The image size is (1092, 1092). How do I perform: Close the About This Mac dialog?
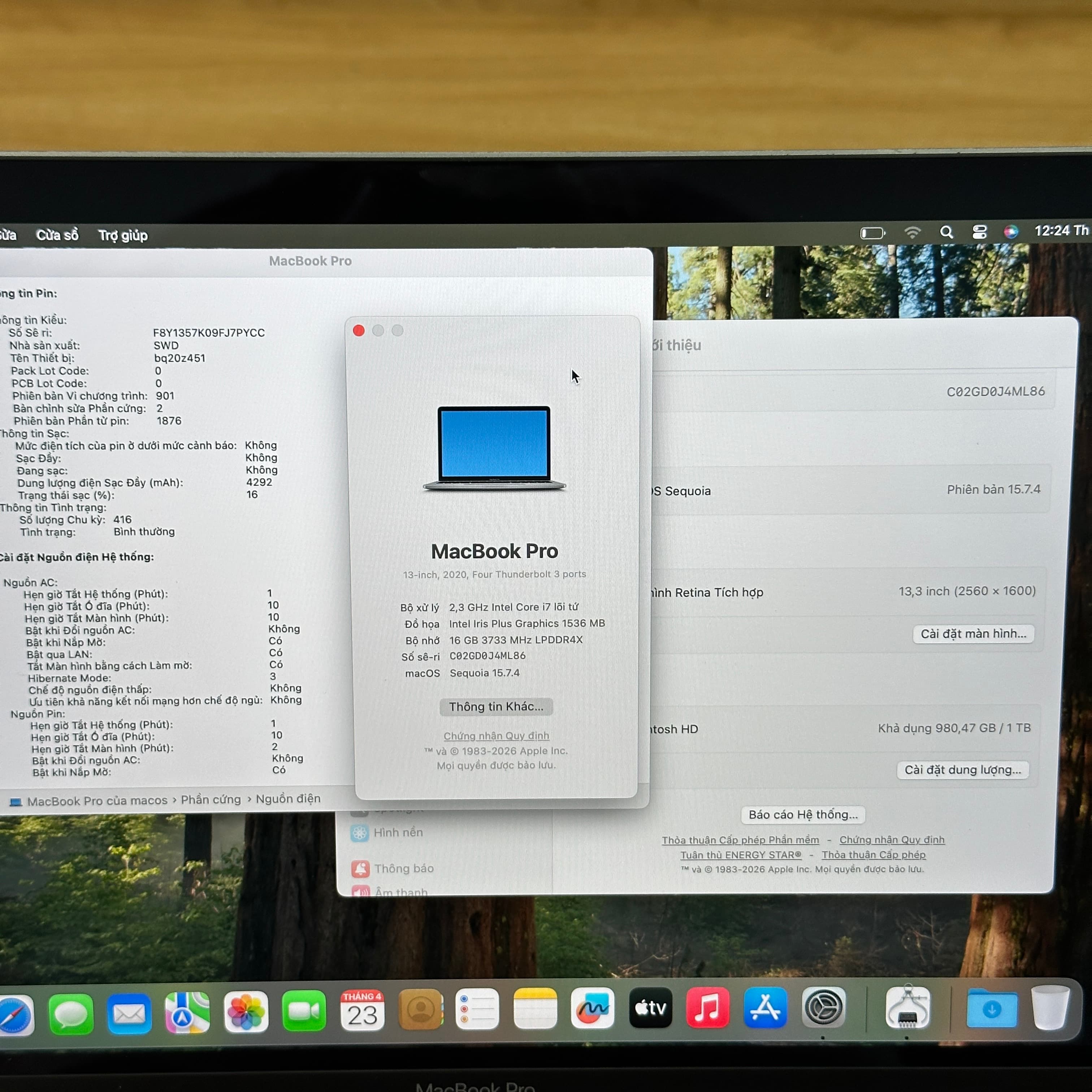358,331
